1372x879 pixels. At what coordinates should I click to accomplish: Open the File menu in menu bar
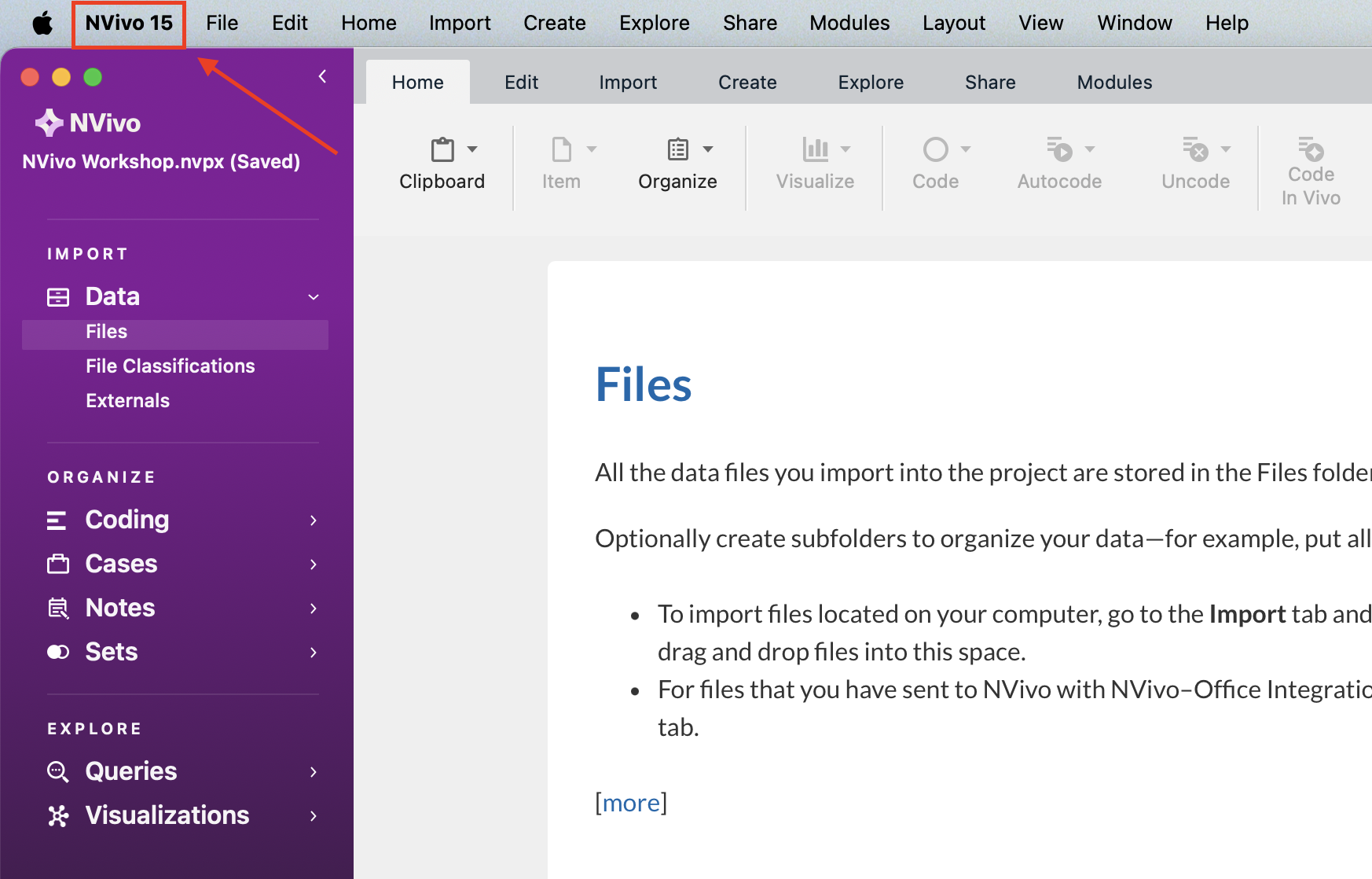point(222,23)
